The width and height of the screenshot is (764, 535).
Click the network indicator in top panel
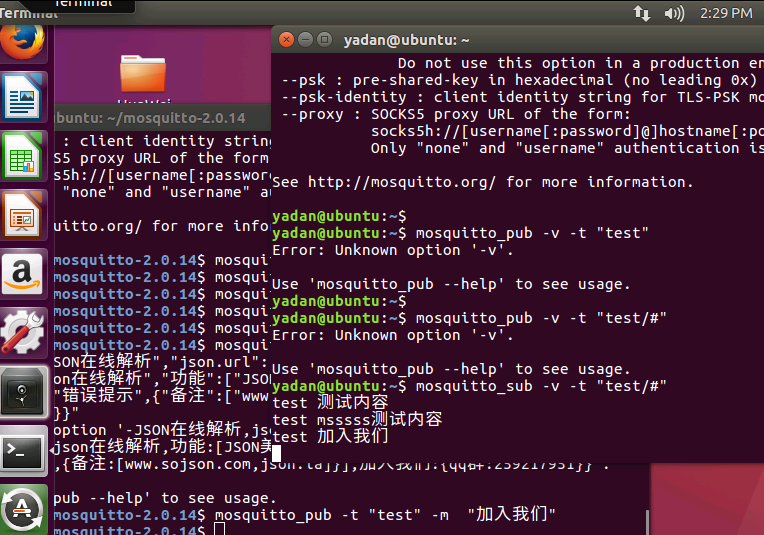coord(642,13)
